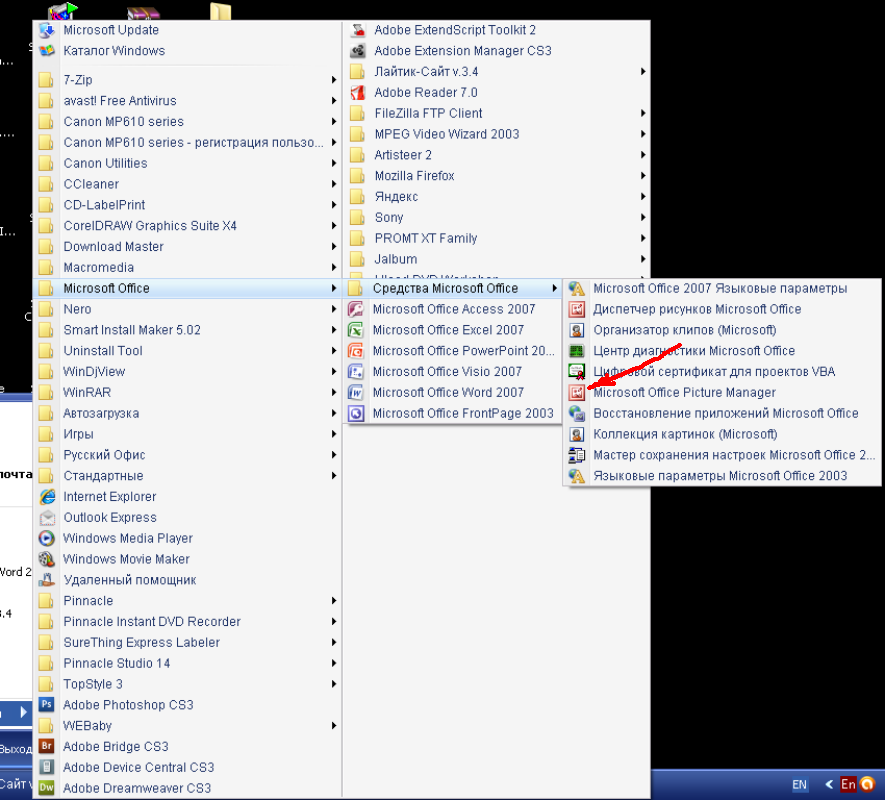
Task: Click the orange avast tray icon
Action: [867, 784]
